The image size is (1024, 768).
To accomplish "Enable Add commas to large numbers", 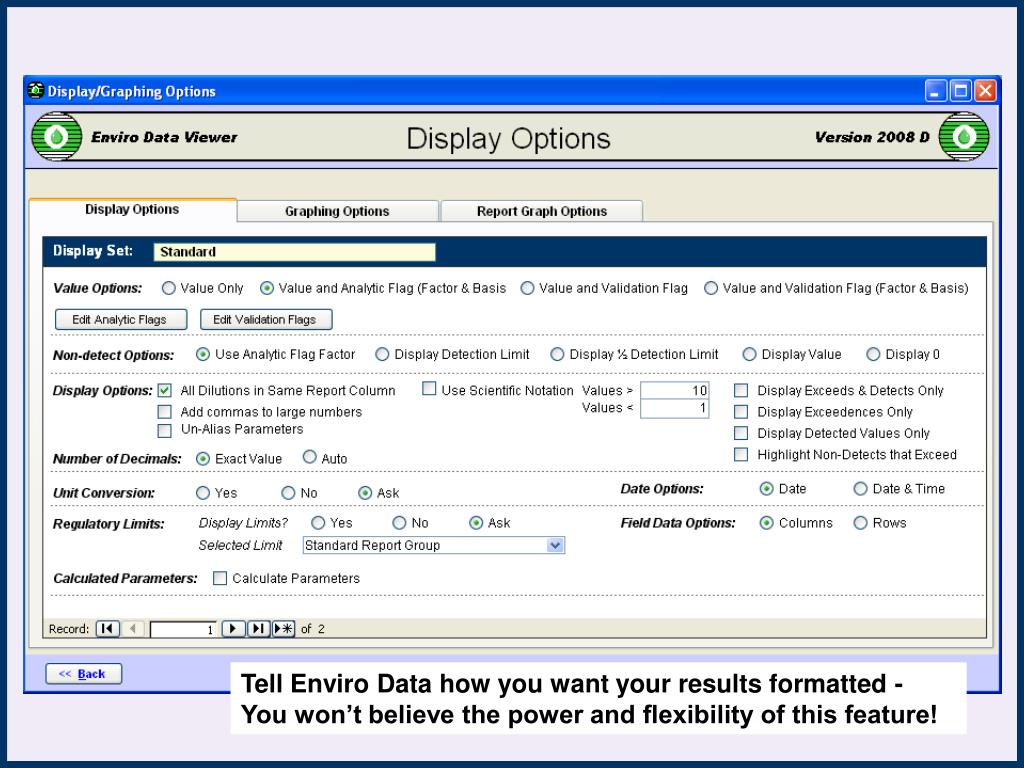I will tap(165, 412).
